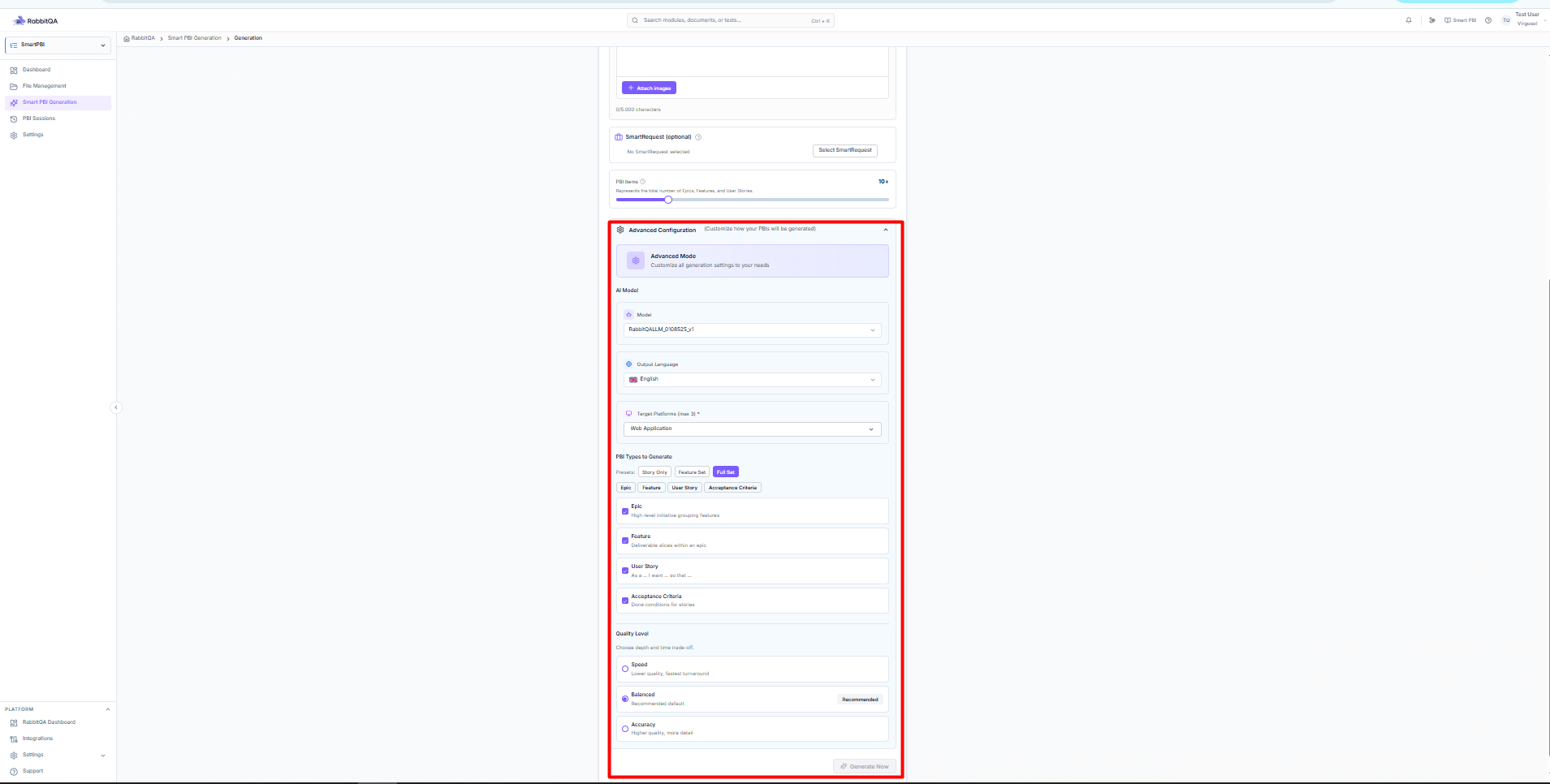Click the help question mark in header
This screenshot has width=1550, height=784.
pyautogui.click(x=1488, y=20)
